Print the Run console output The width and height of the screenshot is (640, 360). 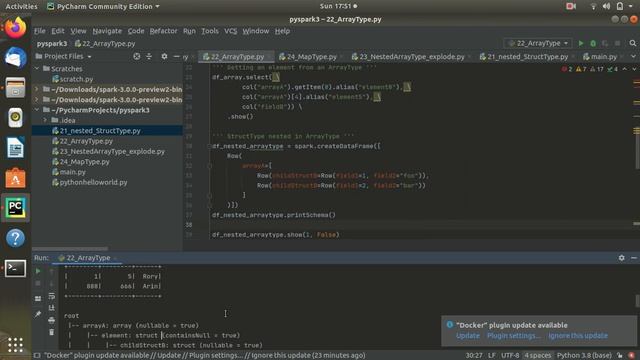[51, 320]
